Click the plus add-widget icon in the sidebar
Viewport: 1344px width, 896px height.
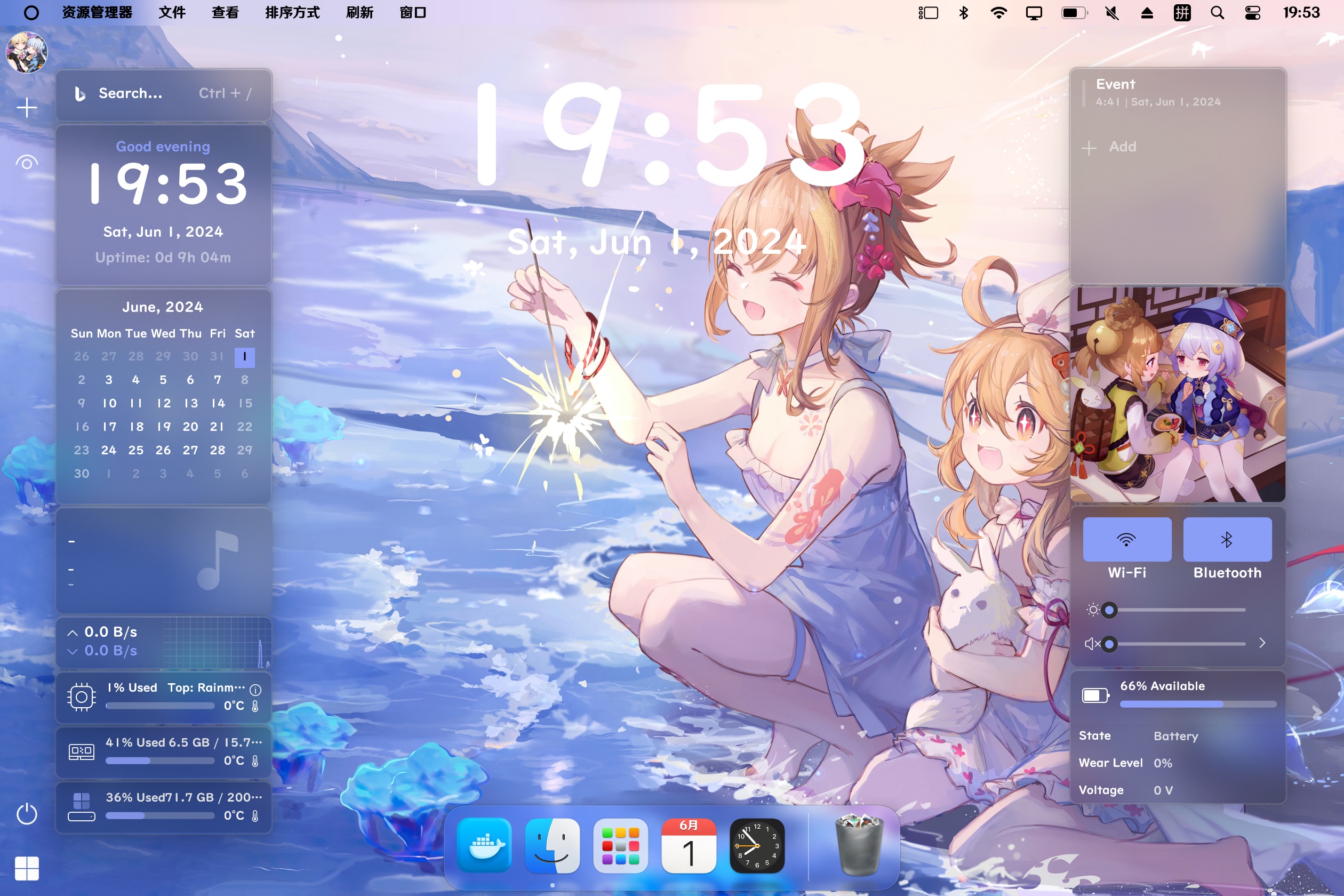point(27,107)
